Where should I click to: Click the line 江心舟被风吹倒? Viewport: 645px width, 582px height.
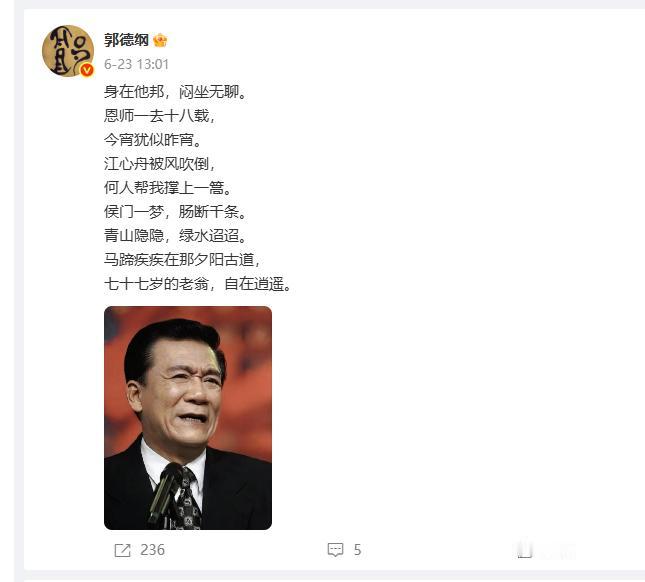pos(160,164)
